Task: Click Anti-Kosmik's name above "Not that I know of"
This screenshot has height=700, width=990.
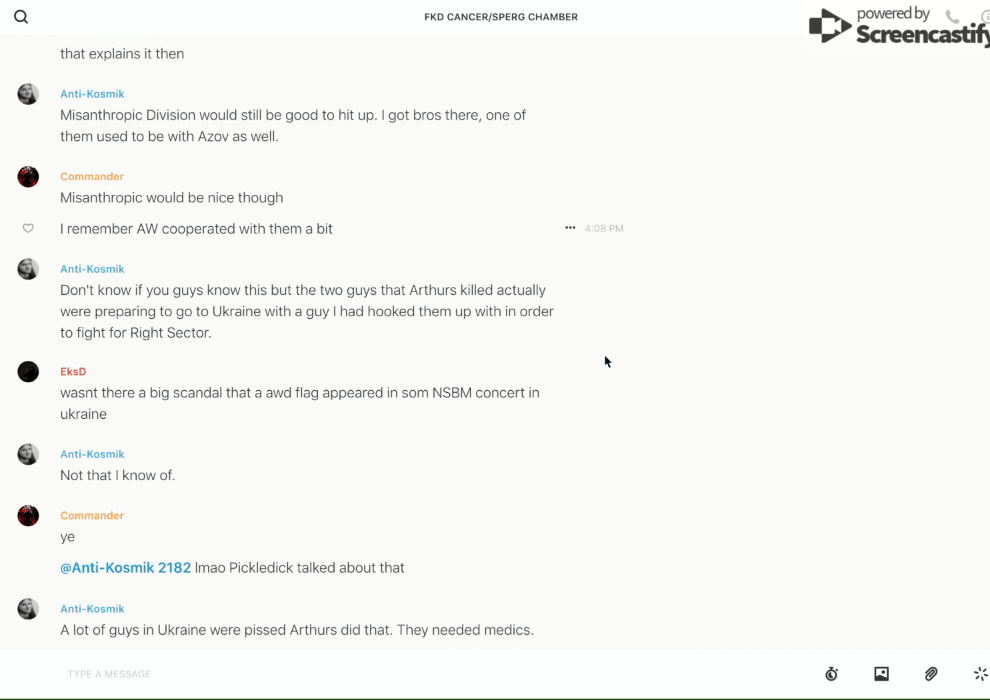Action: [x=92, y=454]
